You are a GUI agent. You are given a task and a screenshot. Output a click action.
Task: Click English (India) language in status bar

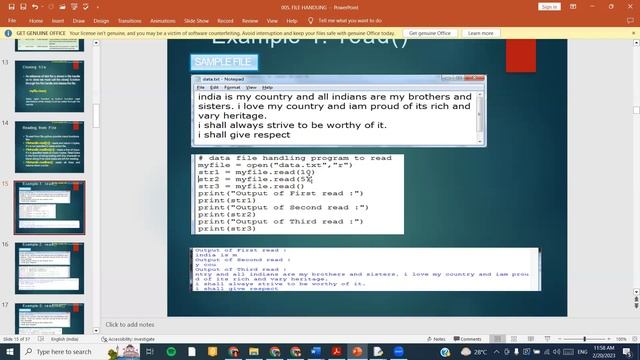(64, 339)
